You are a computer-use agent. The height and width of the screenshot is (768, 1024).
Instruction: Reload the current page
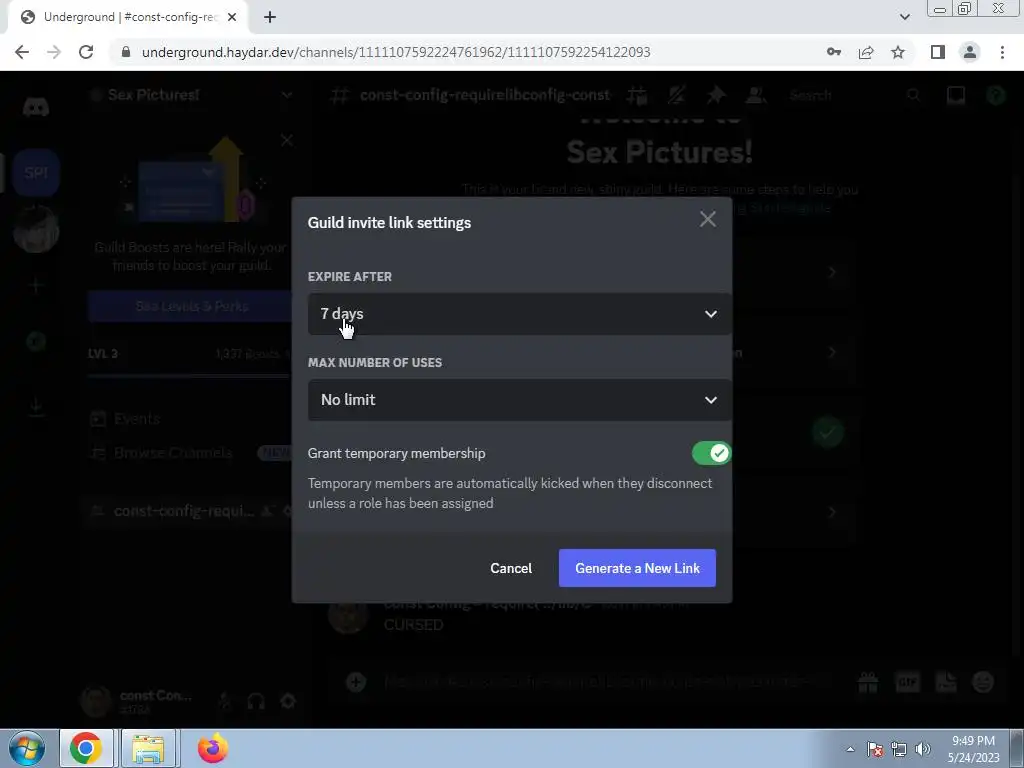(x=86, y=52)
